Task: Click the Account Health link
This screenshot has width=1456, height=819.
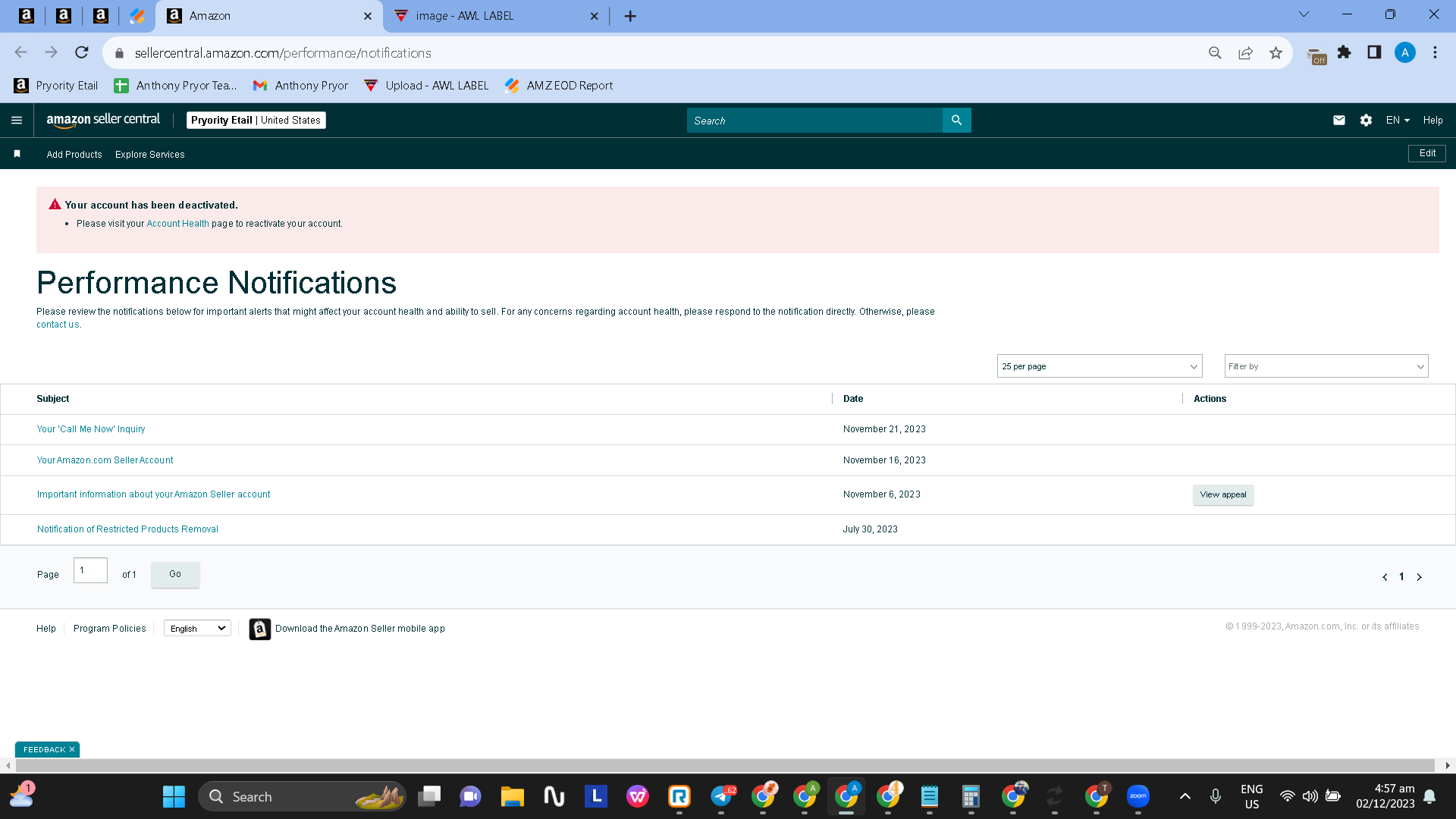Action: coord(177,224)
